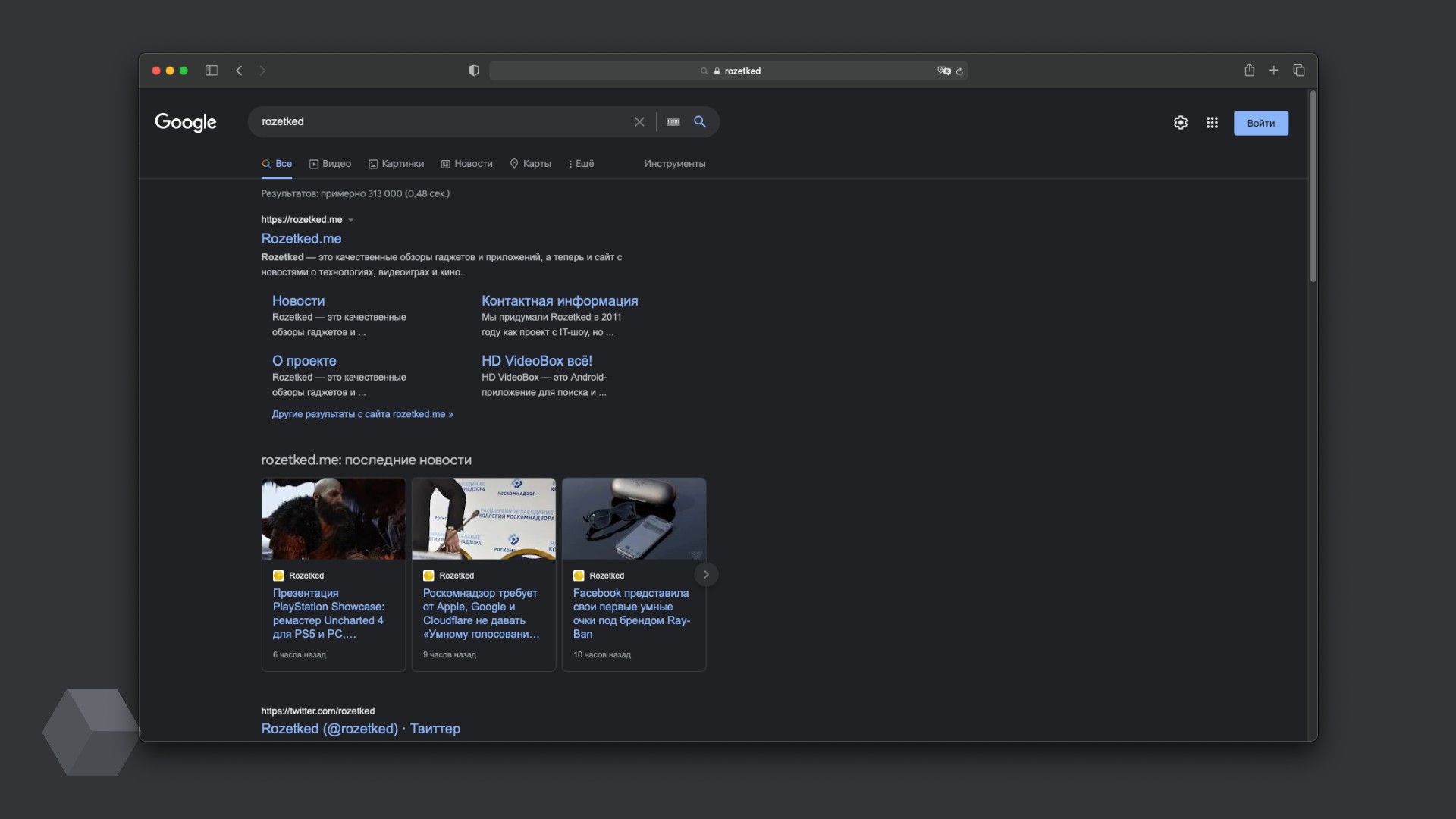The height and width of the screenshot is (819, 1456).
Task: Open the HD VideoBox всё! sitelink
Action: [x=537, y=361]
